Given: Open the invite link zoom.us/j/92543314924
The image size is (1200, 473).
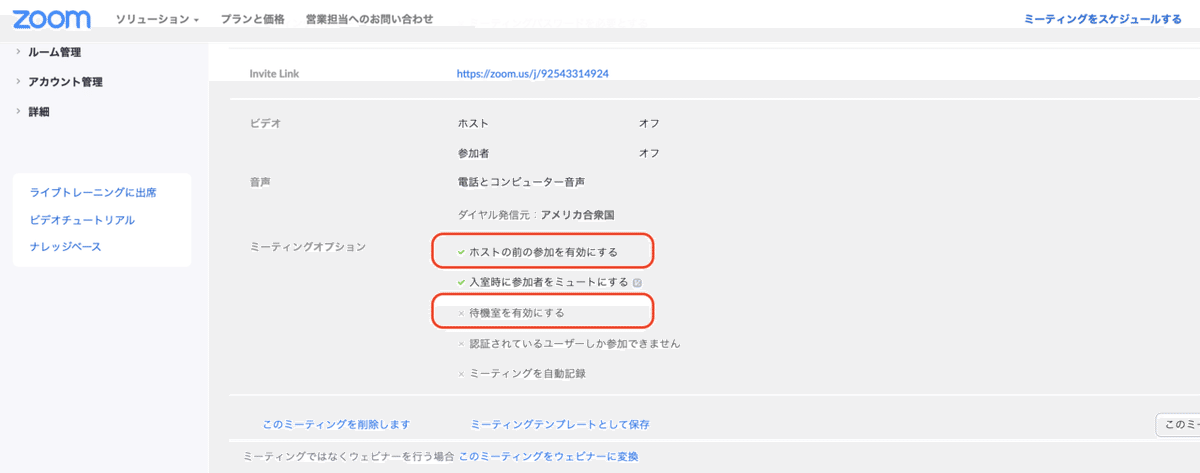Looking at the screenshot, I should [533, 74].
